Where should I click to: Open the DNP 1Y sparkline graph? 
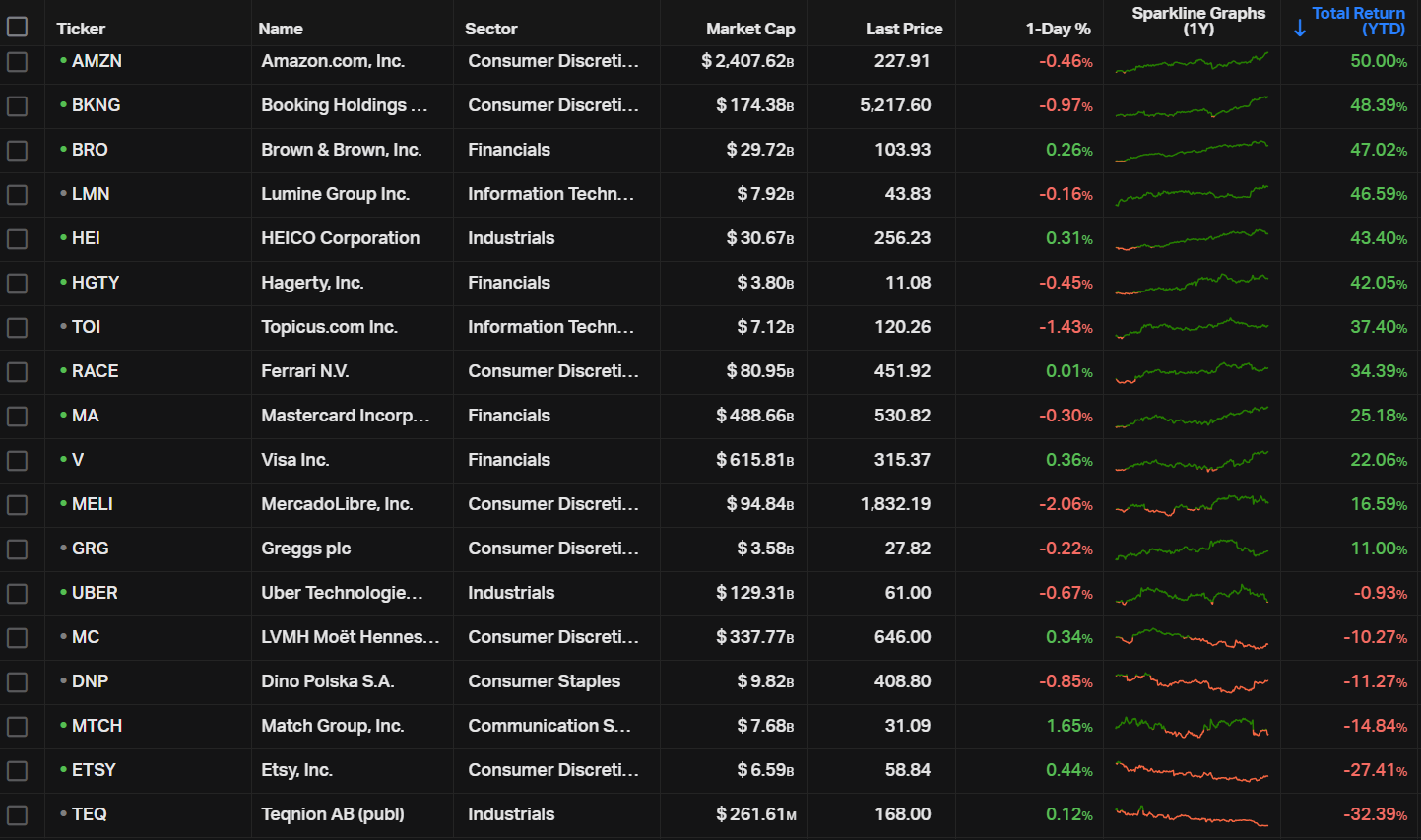point(1192,681)
